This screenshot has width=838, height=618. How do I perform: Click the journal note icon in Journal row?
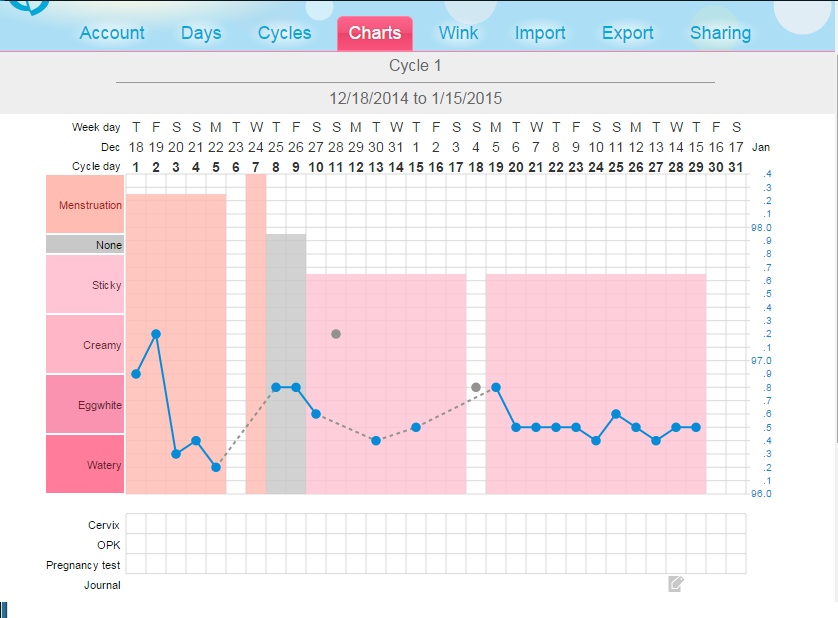click(676, 584)
